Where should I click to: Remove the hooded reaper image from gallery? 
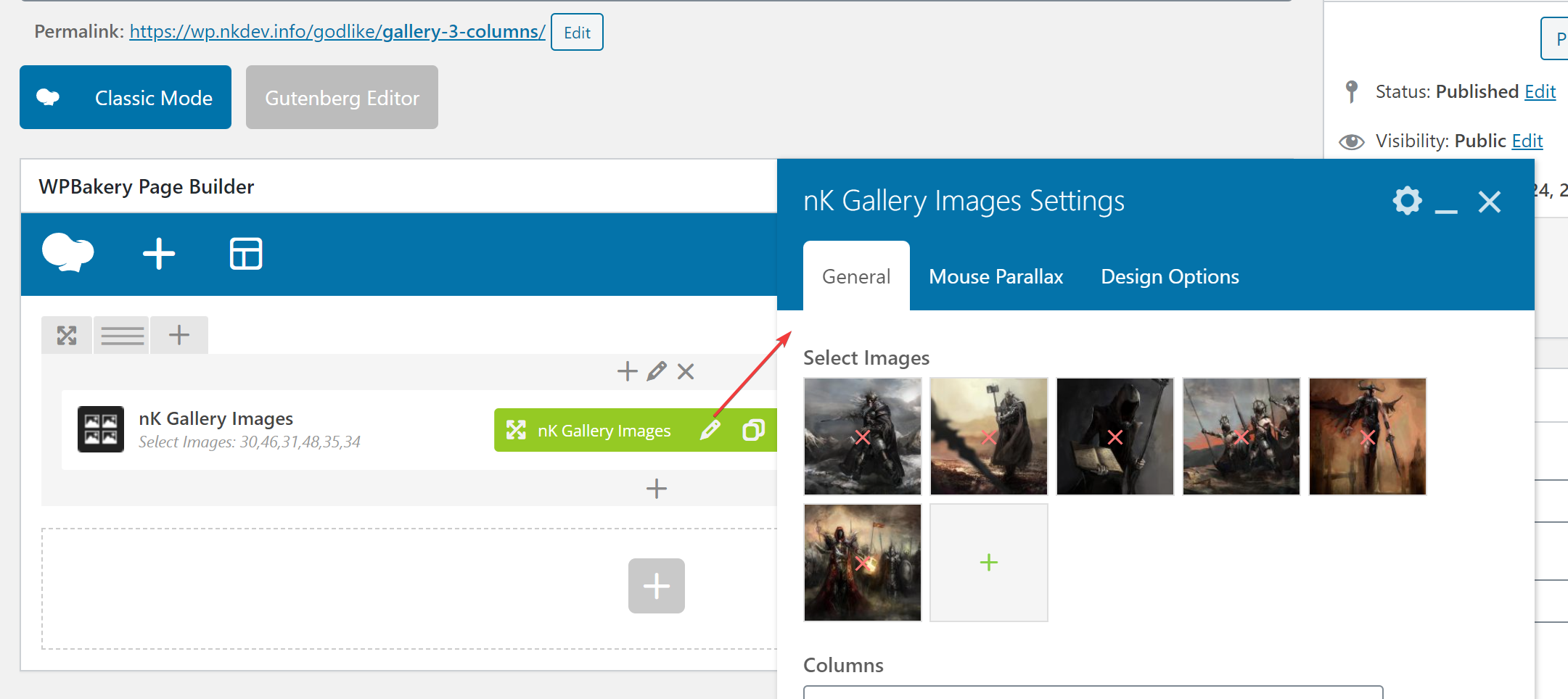pos(1115,437)
